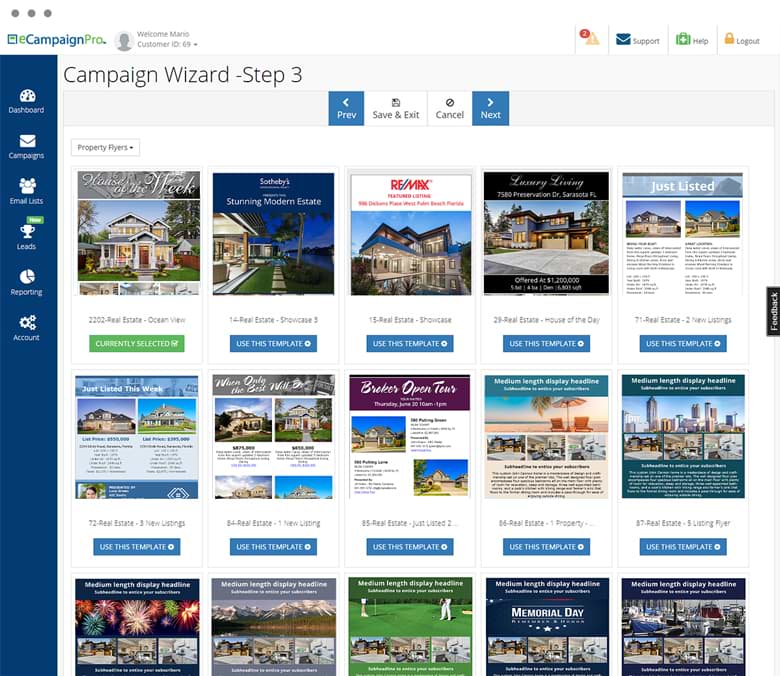This screenshot has width=780, height=676.
Task: Click '2202-Real Estate - Ocean View' label
Action: pyautogui.click(x=137, y=320)
